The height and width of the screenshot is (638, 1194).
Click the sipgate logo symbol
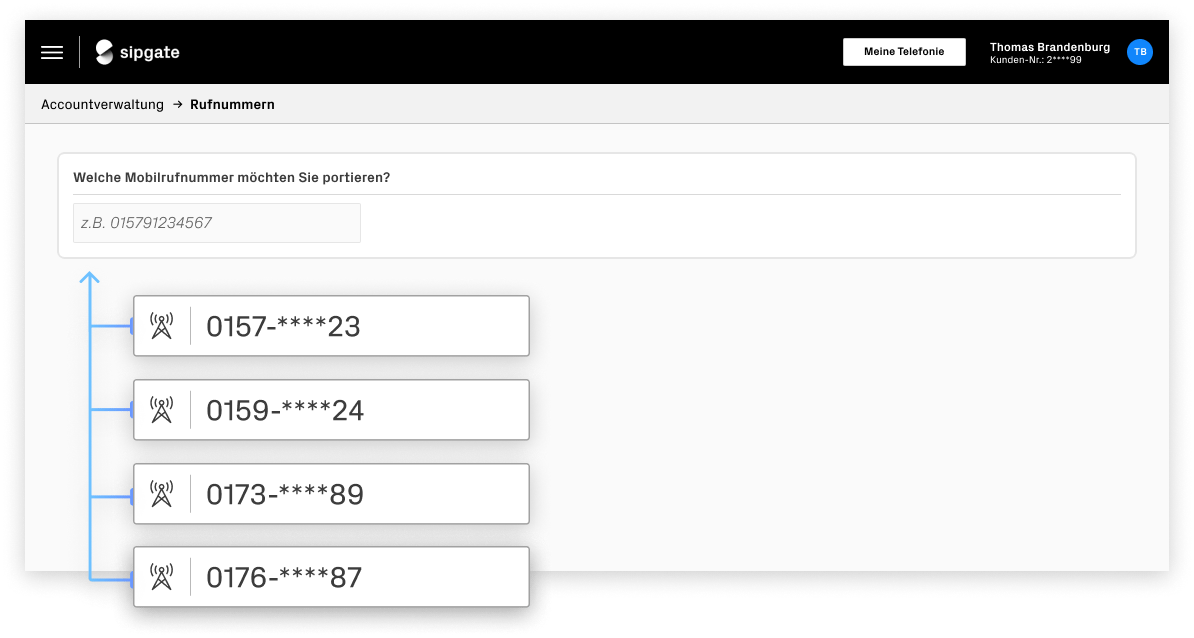coord(104,52)
